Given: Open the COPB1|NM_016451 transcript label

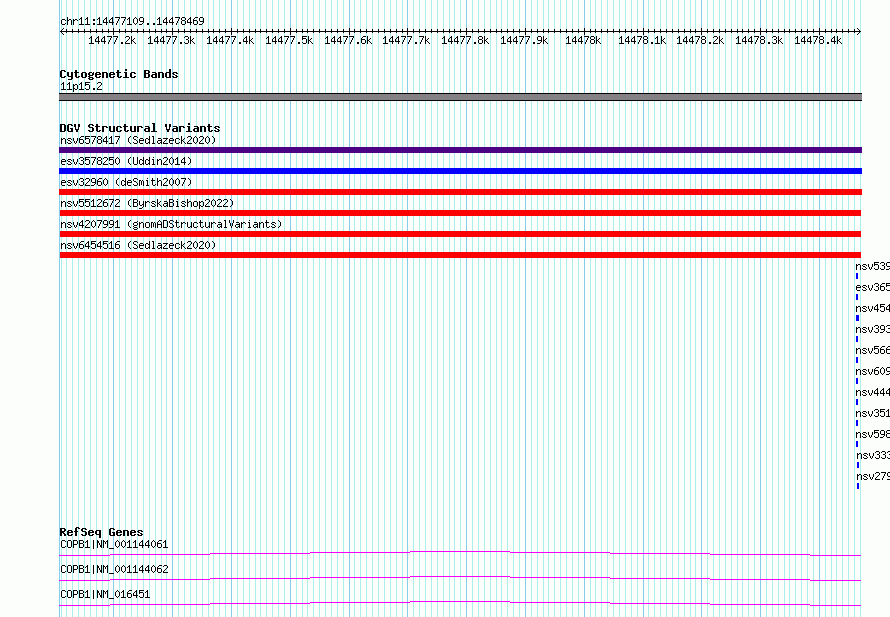Looking at the screenshot, I should (x=105, y=594).
